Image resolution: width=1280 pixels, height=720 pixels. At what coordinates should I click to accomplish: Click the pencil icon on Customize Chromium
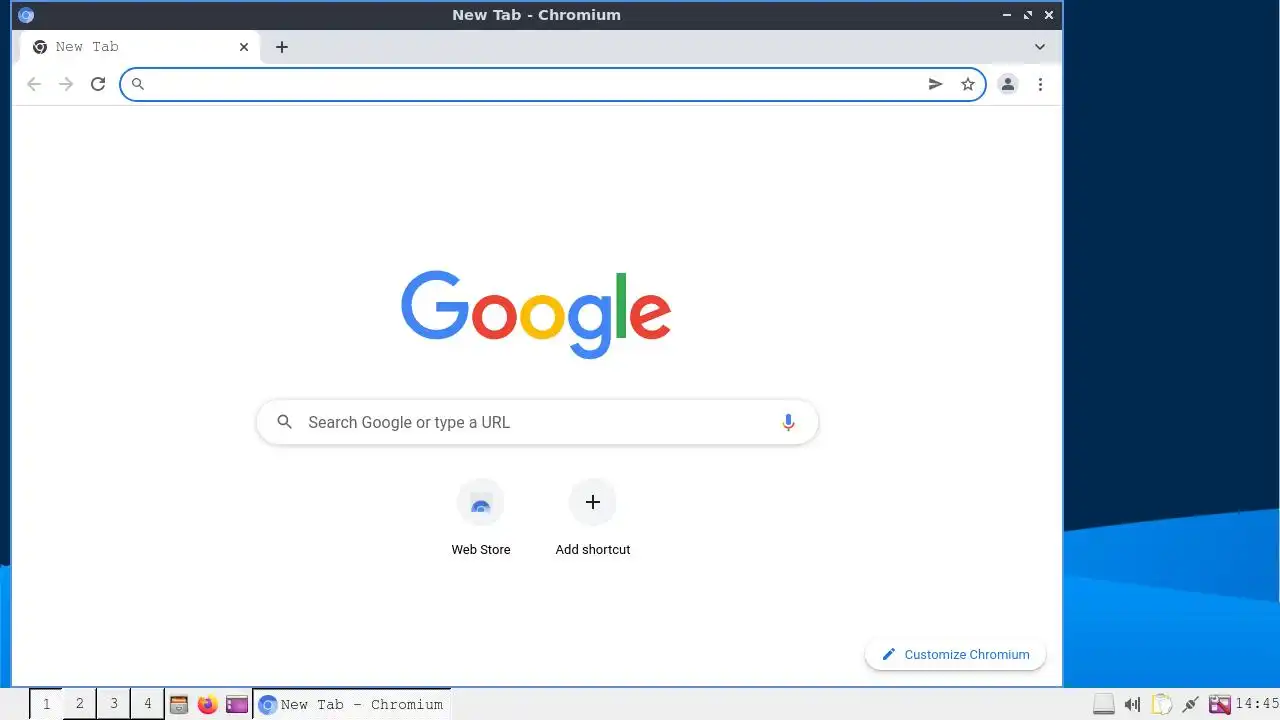pyautogui.click(x=888, y=654)
